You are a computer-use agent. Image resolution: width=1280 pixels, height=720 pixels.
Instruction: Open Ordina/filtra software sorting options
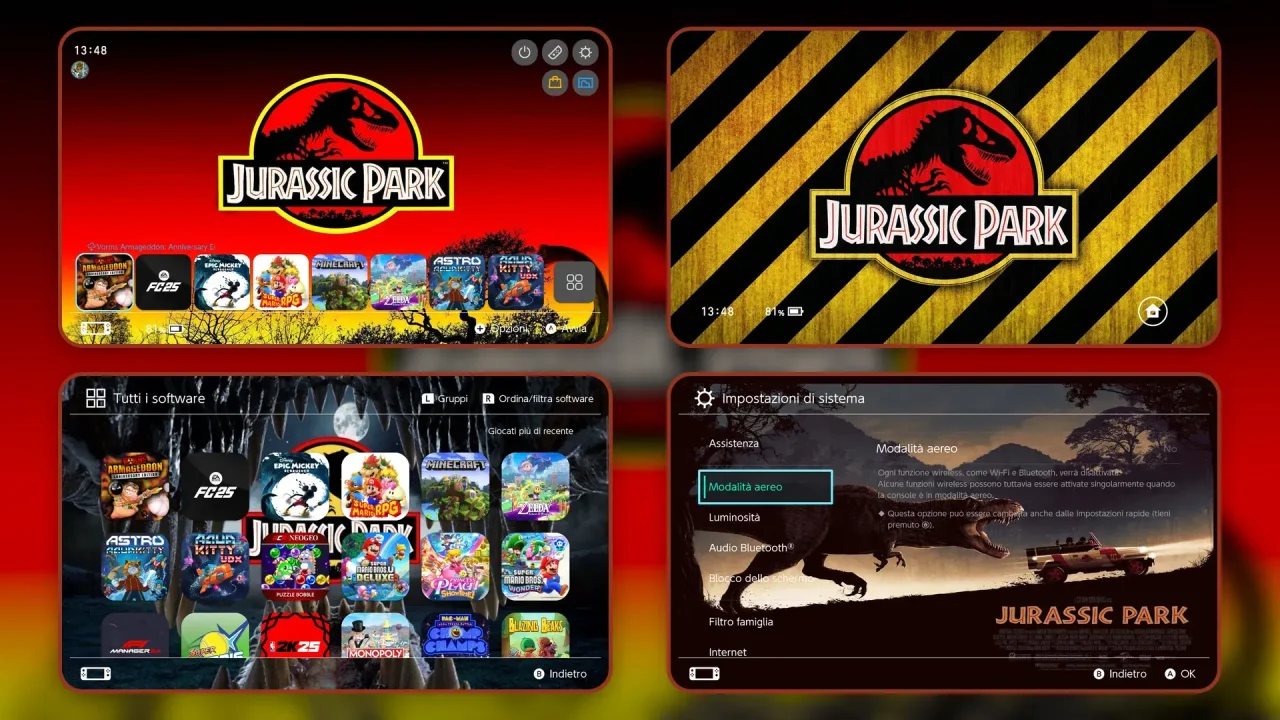[538, 398]
